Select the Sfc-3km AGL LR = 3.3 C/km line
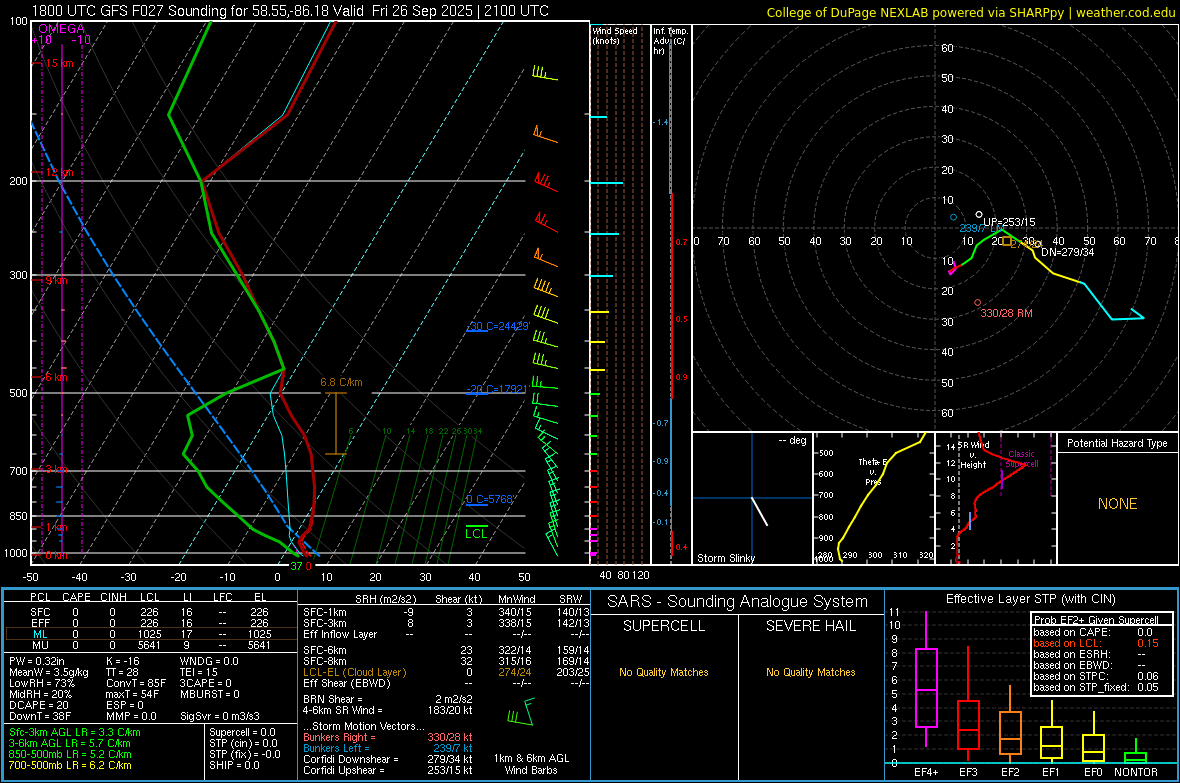1180x783 pixels. (x=75, y=732)
